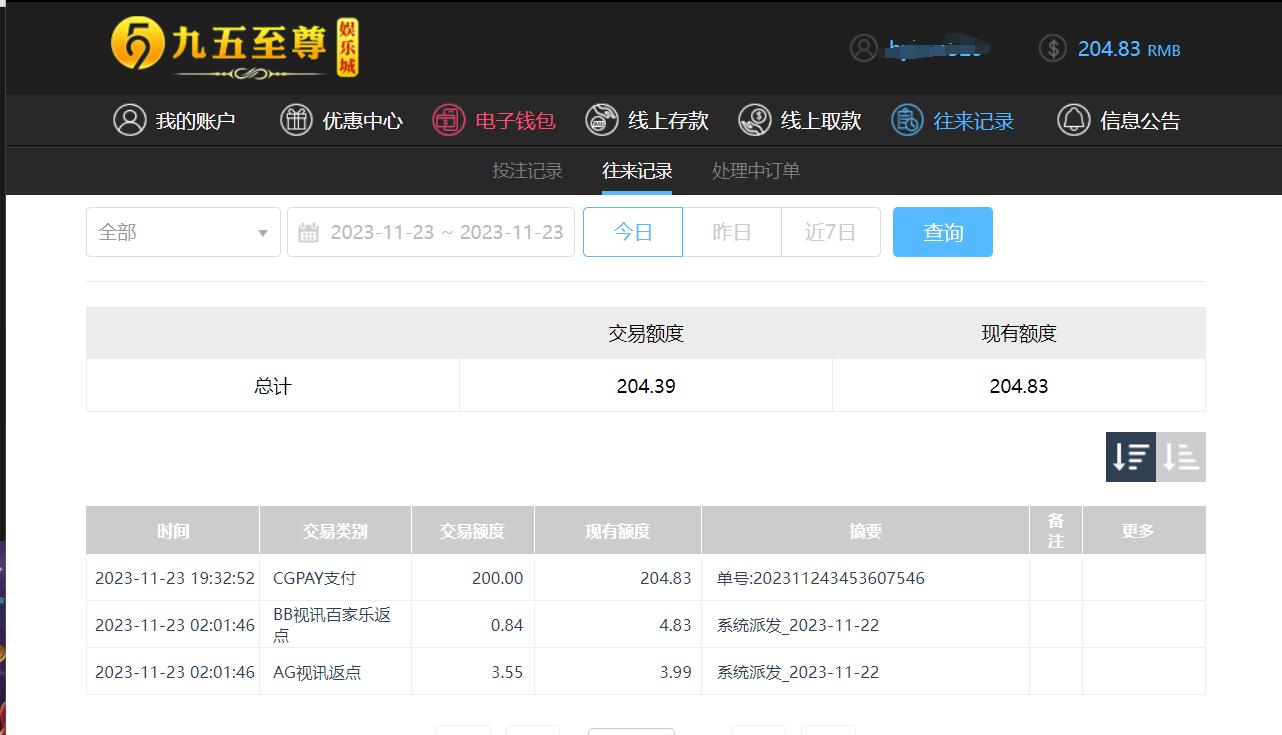The height and width of the screenshot is (735, 1282).
Task: Click 系统派发_2023-11-22 in AG视讯返点 row
Action: coord(798,672)
